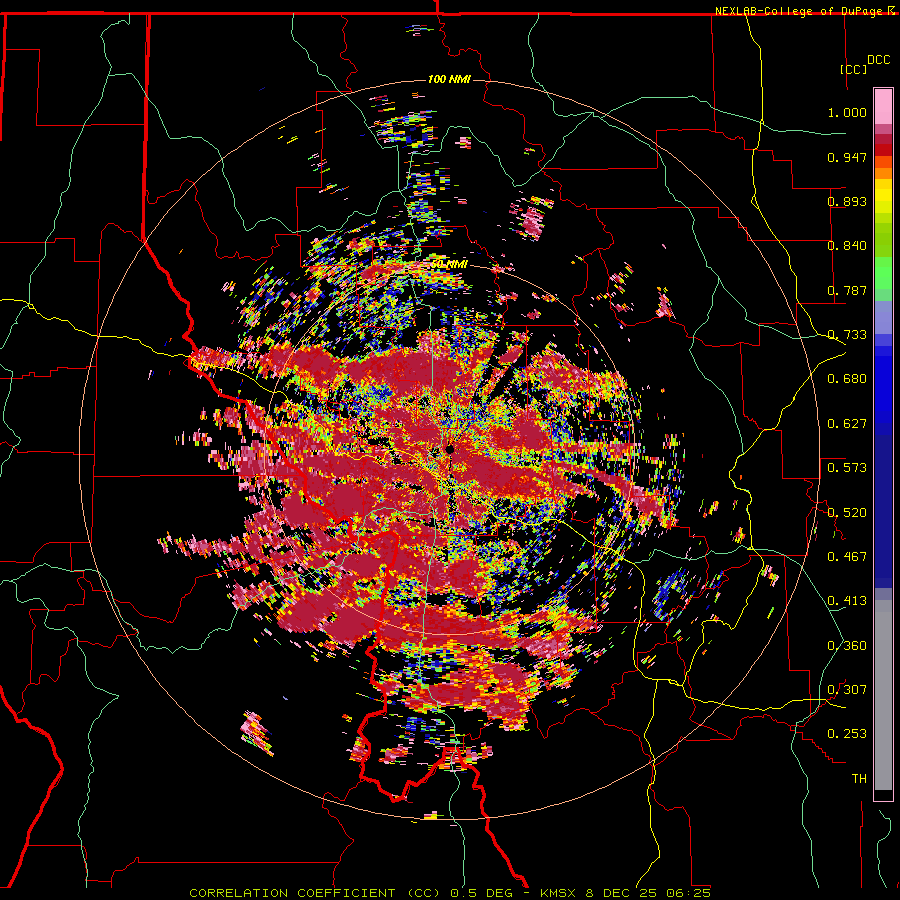Click the 0.893 scale value
The height and width of the screenshot is (900, 900).
(847, 201)
